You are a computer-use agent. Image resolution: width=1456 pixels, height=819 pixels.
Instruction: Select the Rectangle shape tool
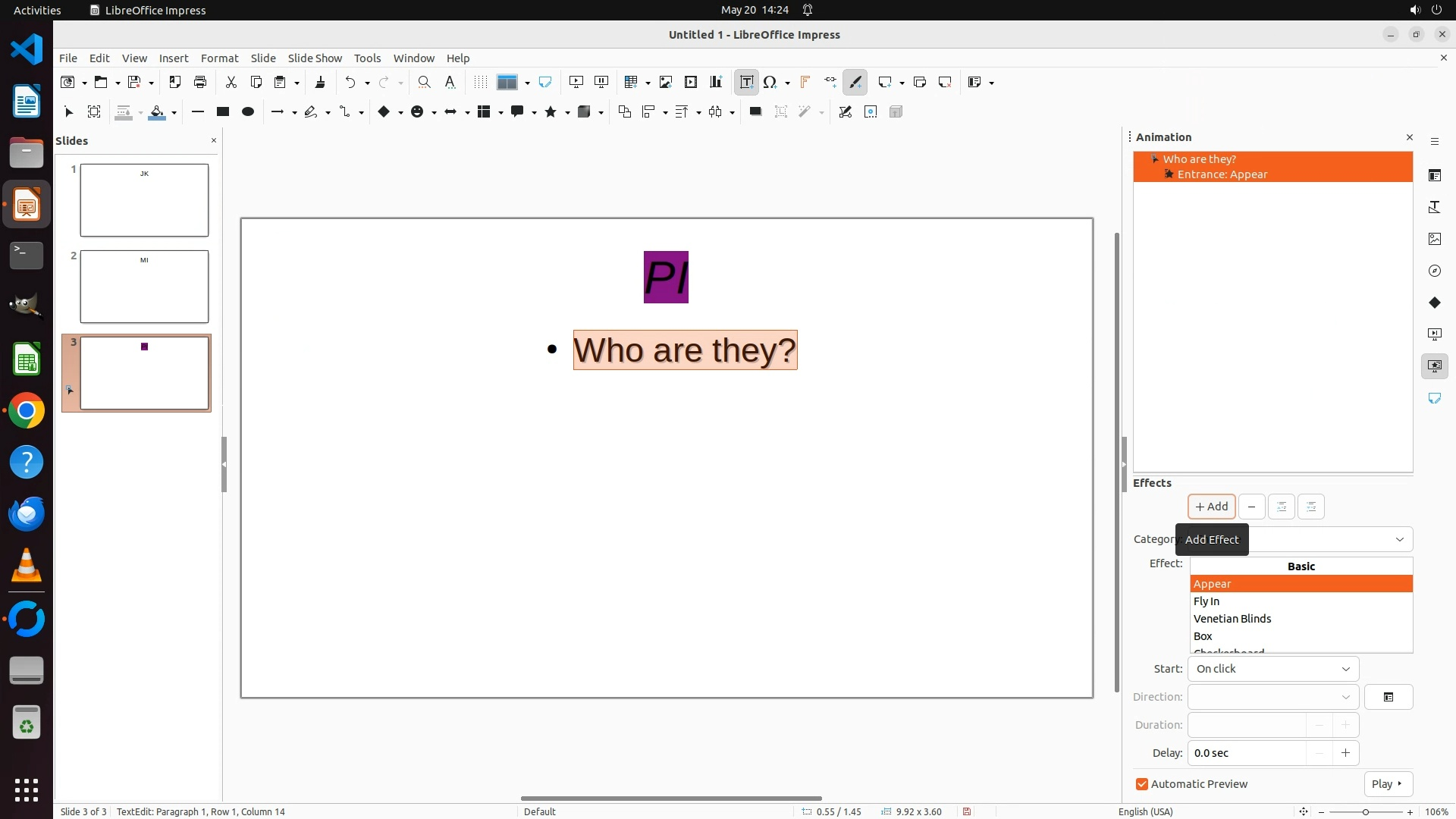coord(223,111)
